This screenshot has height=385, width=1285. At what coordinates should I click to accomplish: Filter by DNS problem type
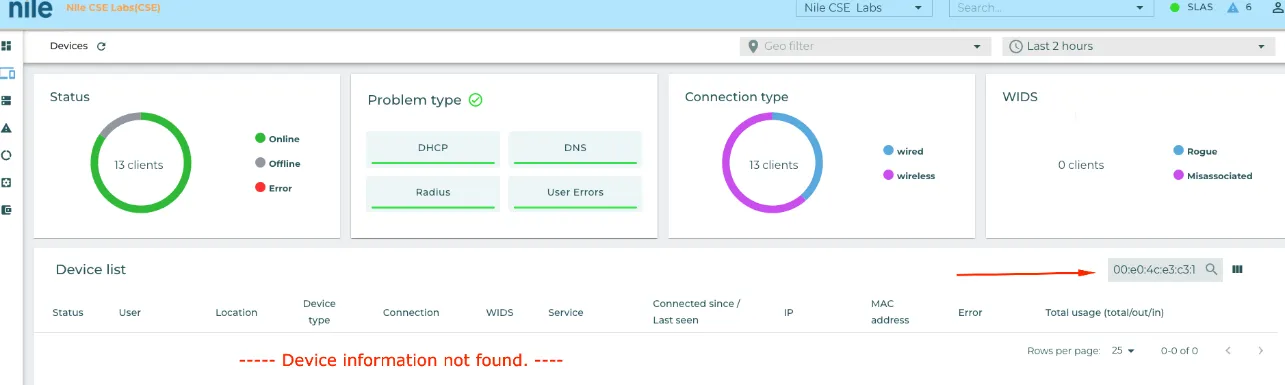575,148
